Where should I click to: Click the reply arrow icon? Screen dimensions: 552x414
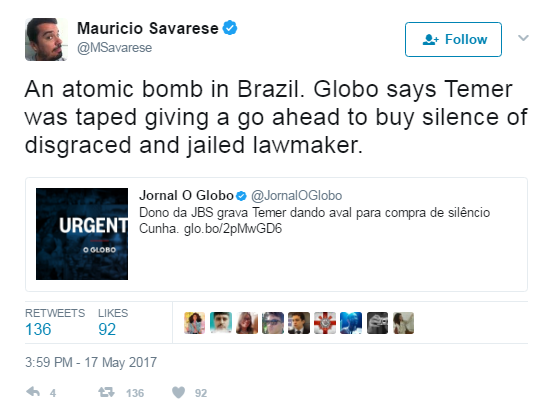tap(33, 392)
